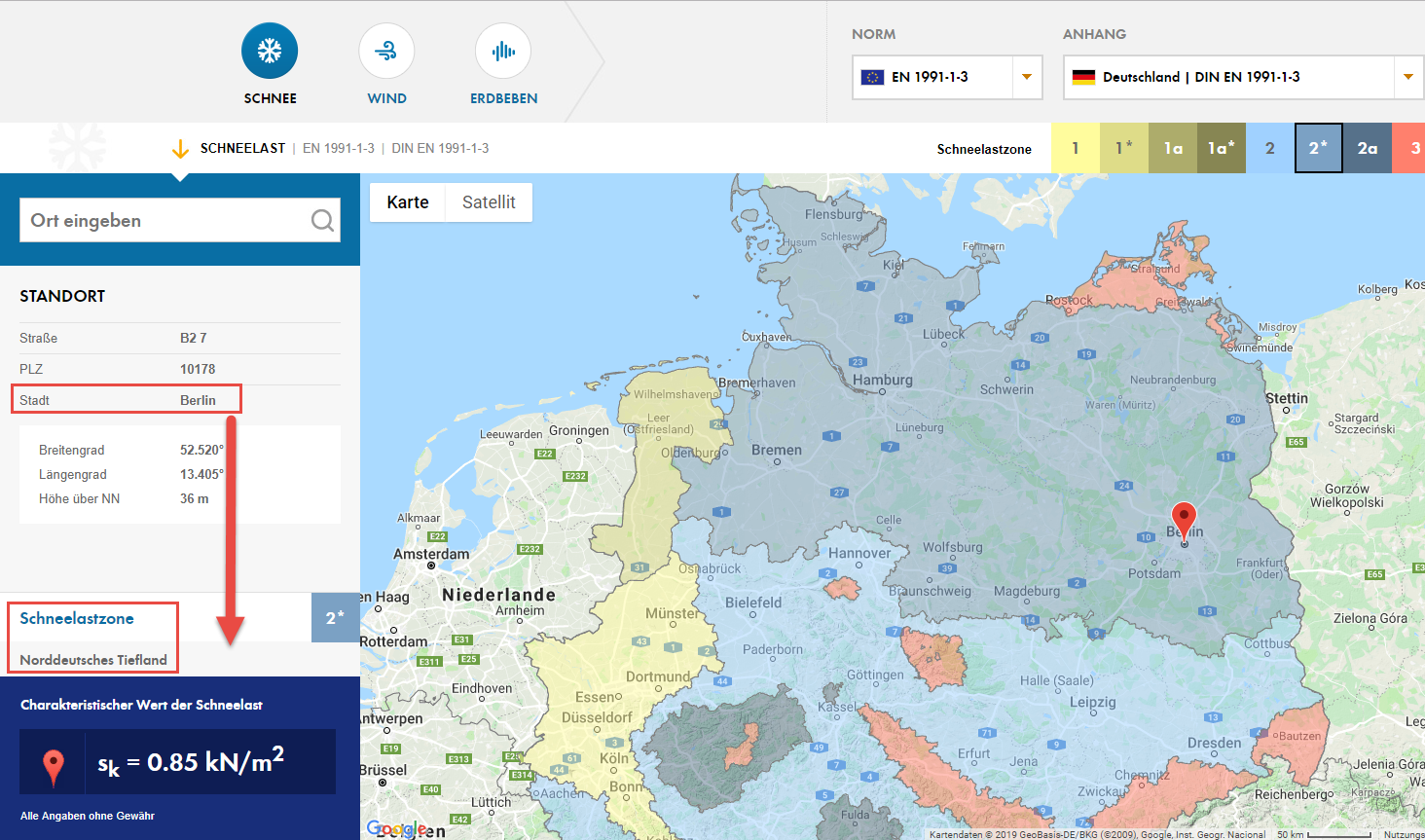Click Rostock city label on map
1425x840 pixels.
1069,301
